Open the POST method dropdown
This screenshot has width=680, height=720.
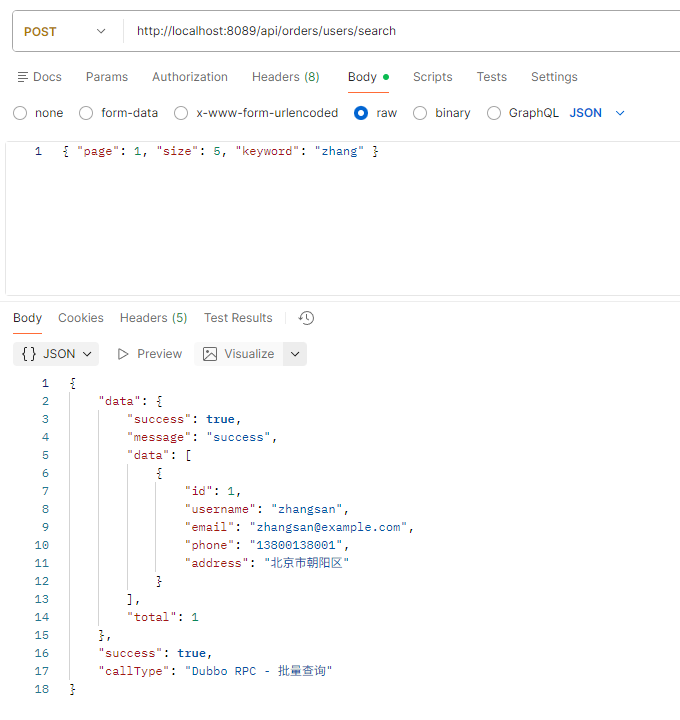[x=65, y=31]
